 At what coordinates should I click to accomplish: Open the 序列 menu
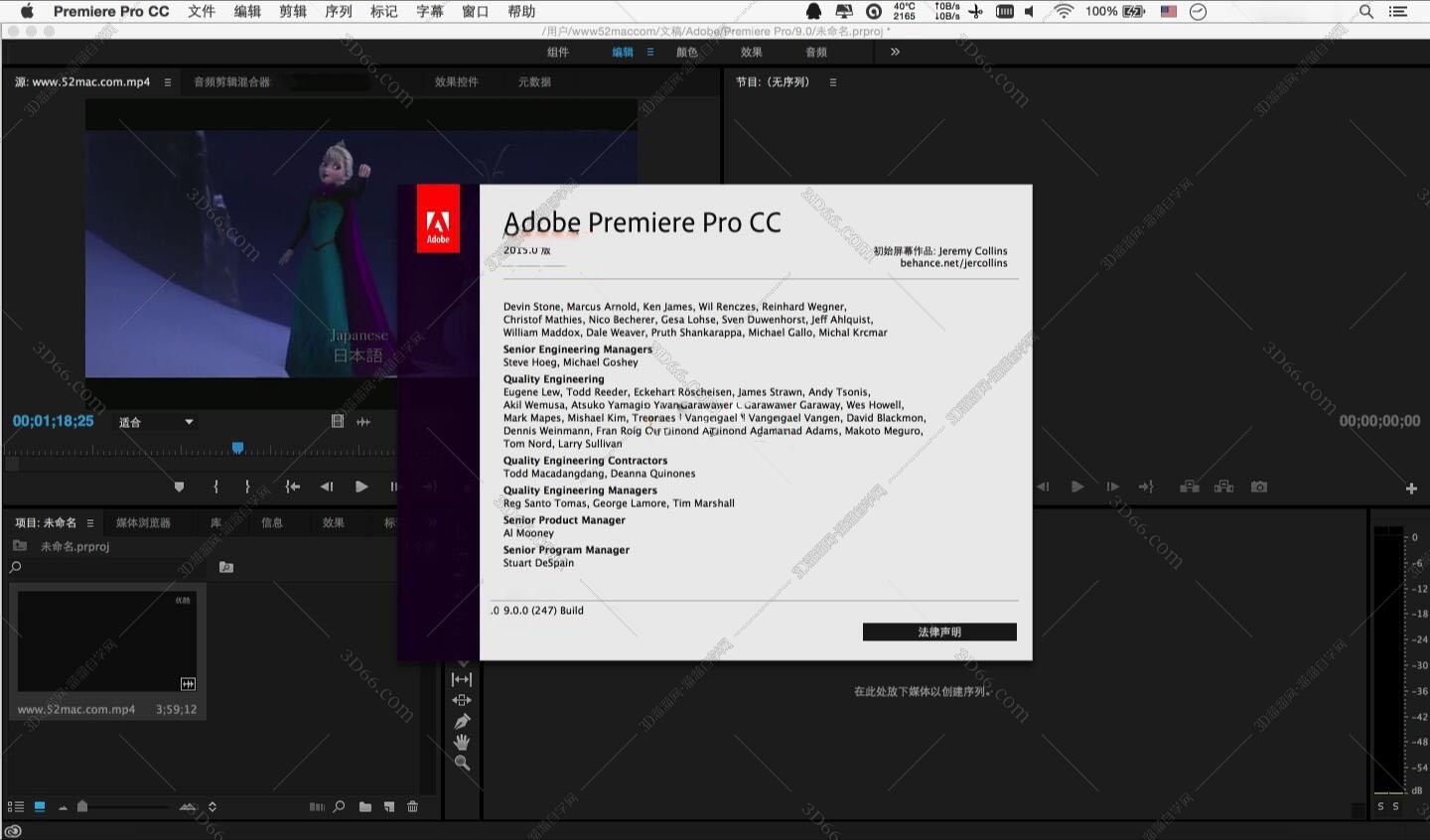tap(339, 11)
